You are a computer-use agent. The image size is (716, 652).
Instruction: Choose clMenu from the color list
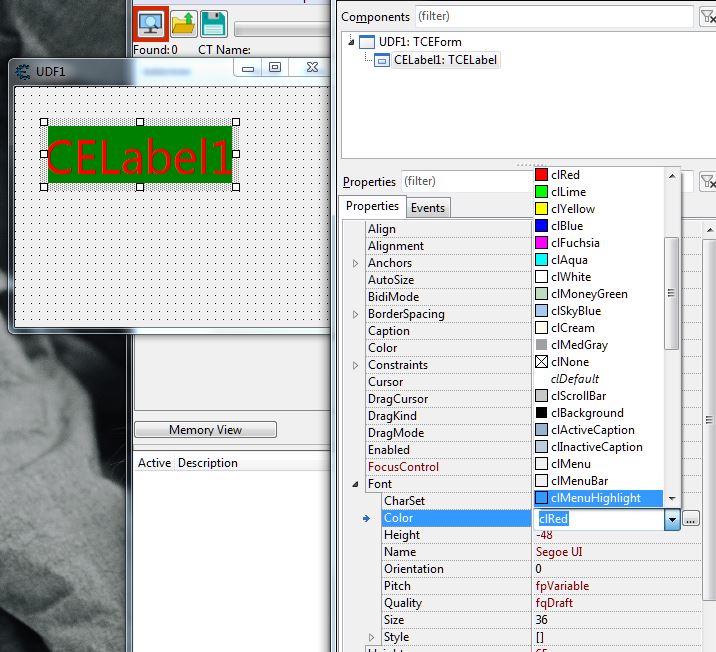pos(598,464)
